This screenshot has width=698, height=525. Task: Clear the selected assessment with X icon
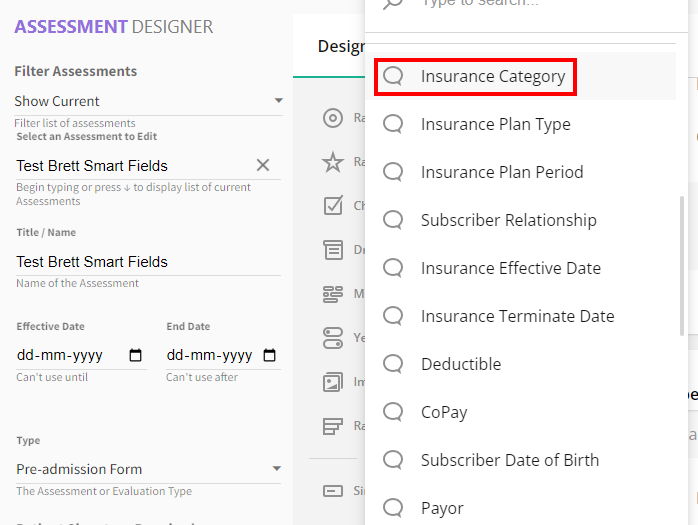point(263,165)
